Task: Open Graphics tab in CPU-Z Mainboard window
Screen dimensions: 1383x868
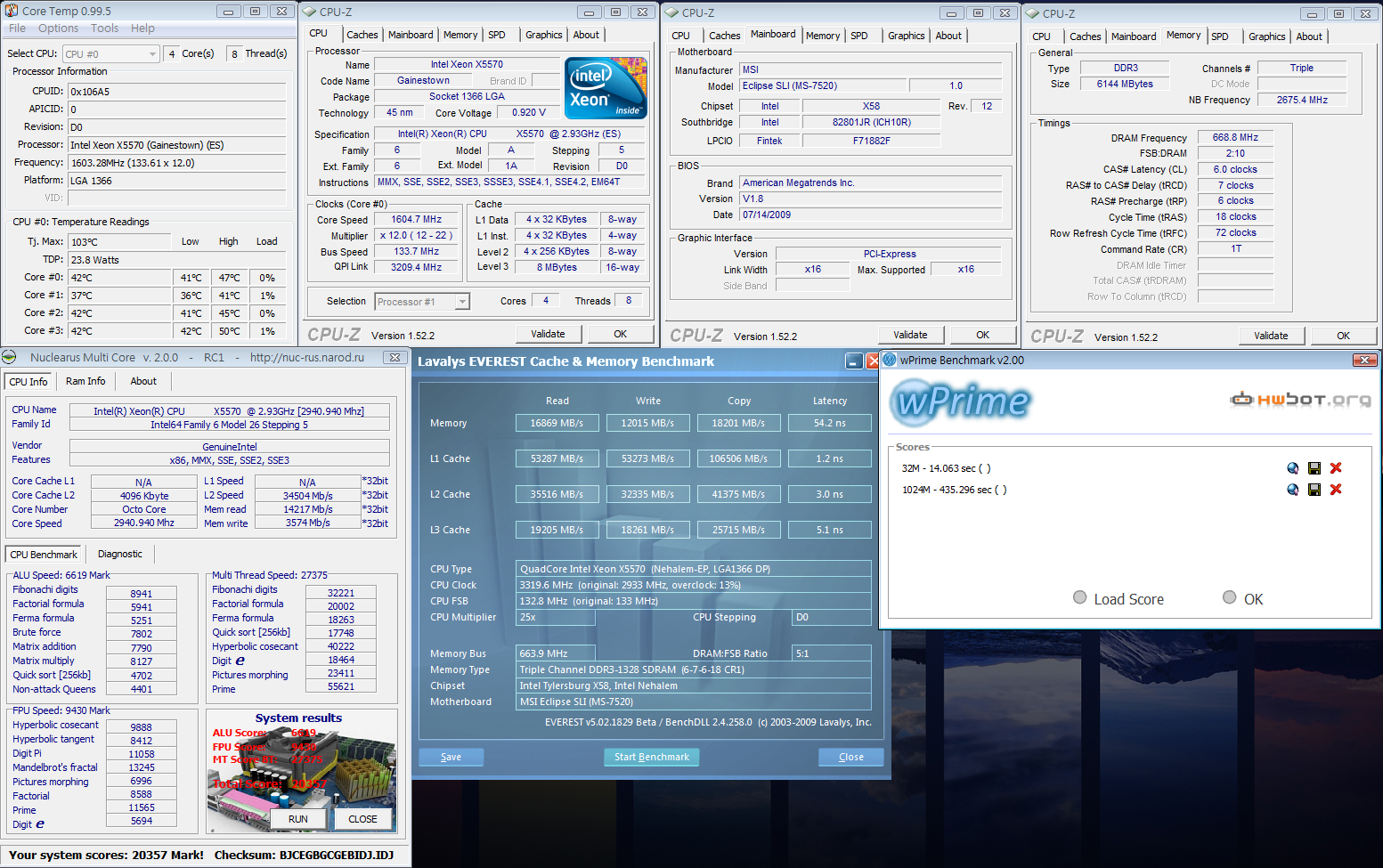Action: pyautogui.click(x=907, y=36)
